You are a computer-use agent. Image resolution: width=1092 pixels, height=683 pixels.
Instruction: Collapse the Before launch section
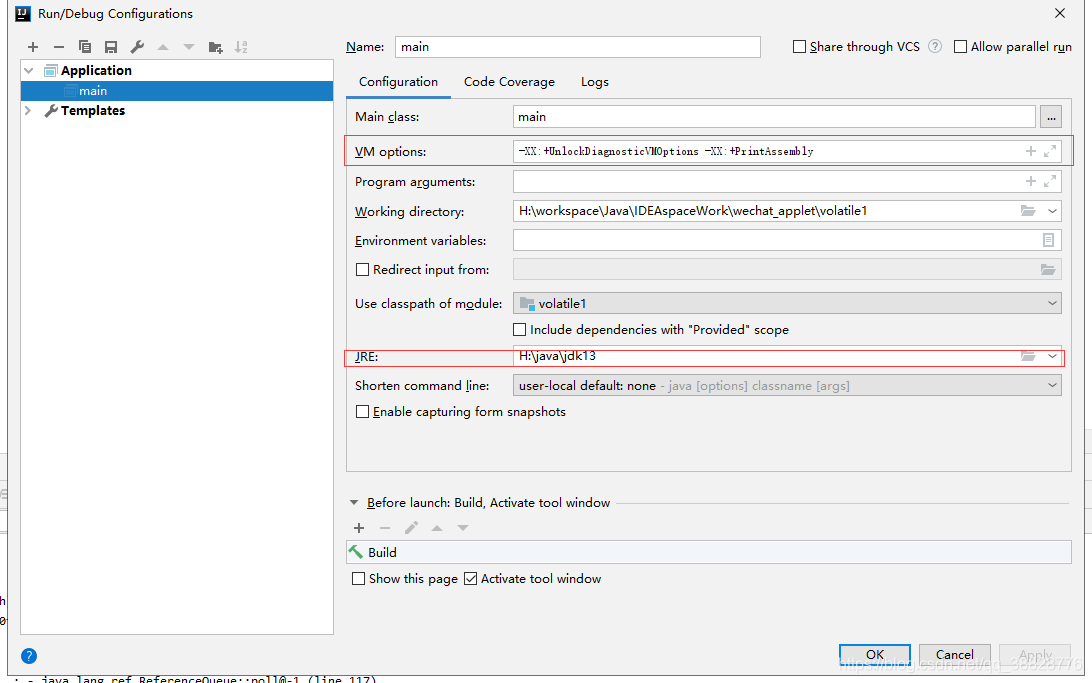click(354, 503)
